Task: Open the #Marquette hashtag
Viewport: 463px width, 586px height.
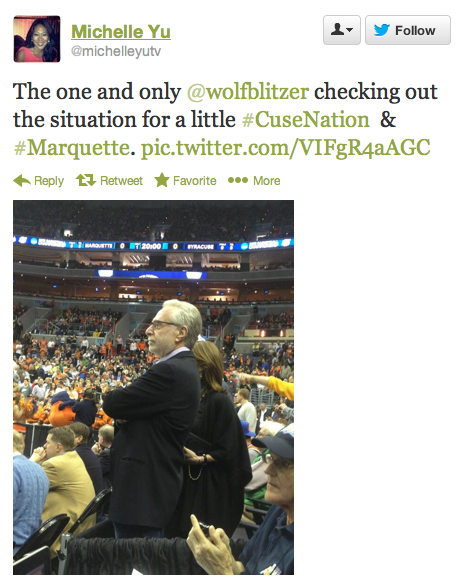Action: (x=72, y=148)
